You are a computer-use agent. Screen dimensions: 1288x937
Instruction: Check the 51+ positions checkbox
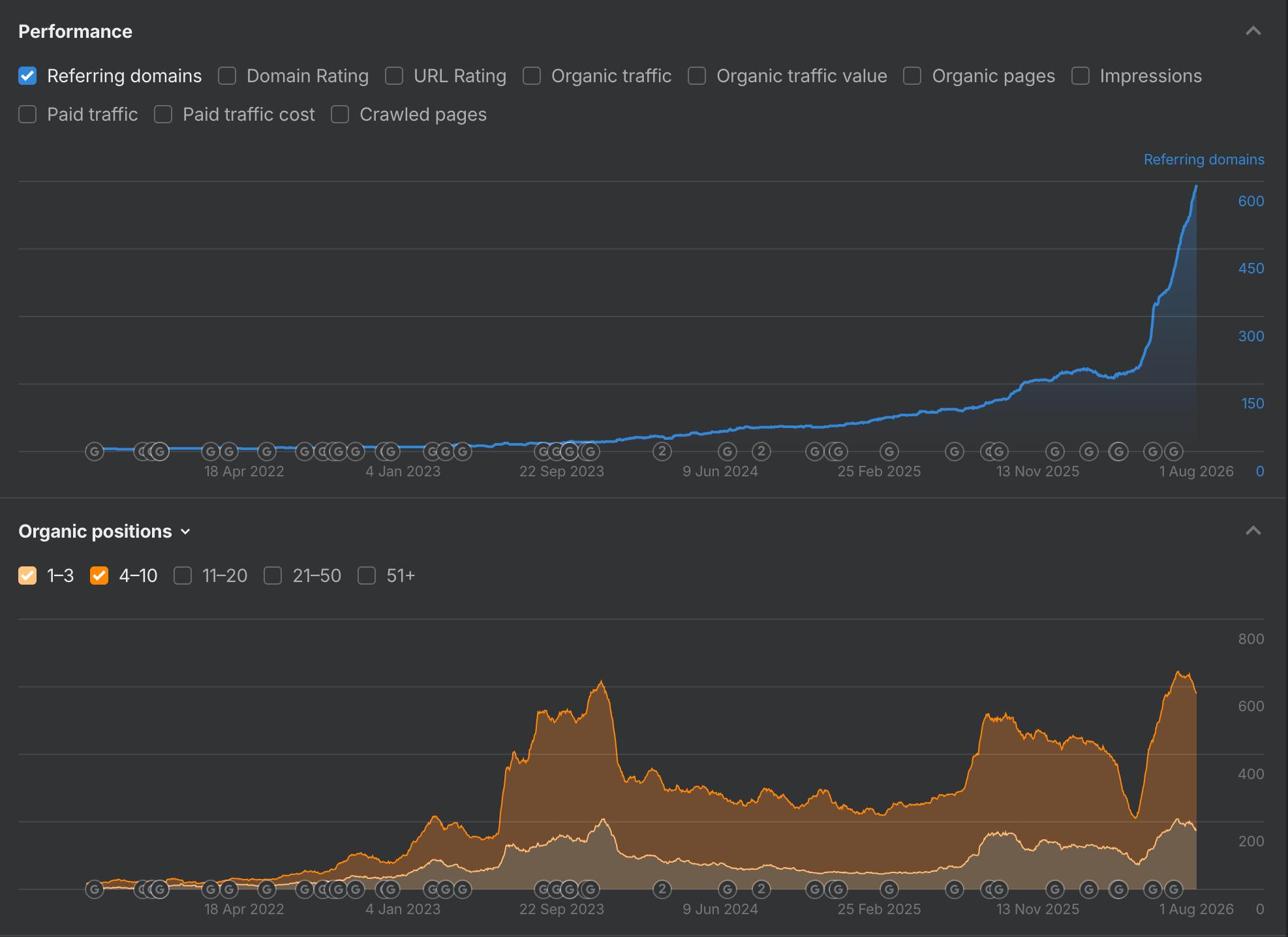point(367,576)
